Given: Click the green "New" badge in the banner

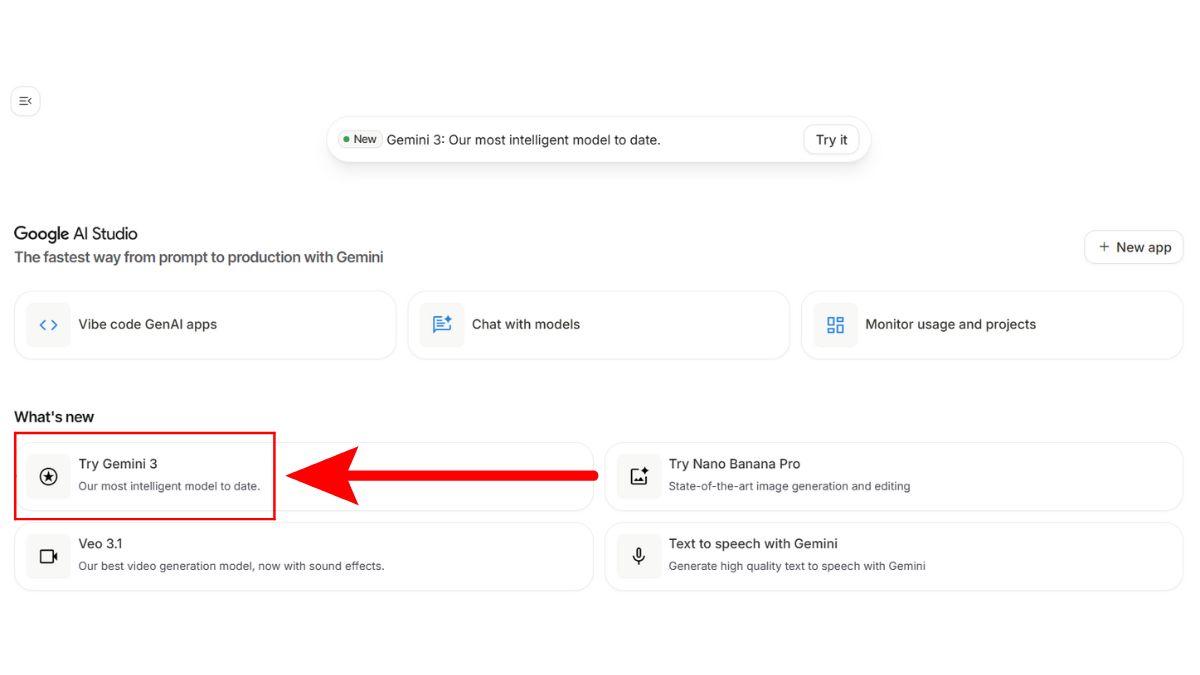Looking at the screenshot, I should [359, 140].
